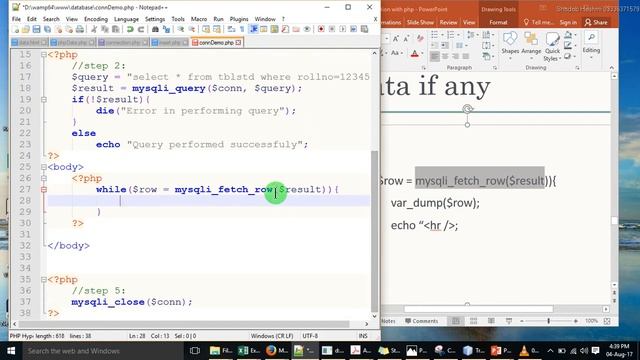The image size is (640, 360).
Task: Toggle Align Right in Paragraph group
Action: coord(455,56)
